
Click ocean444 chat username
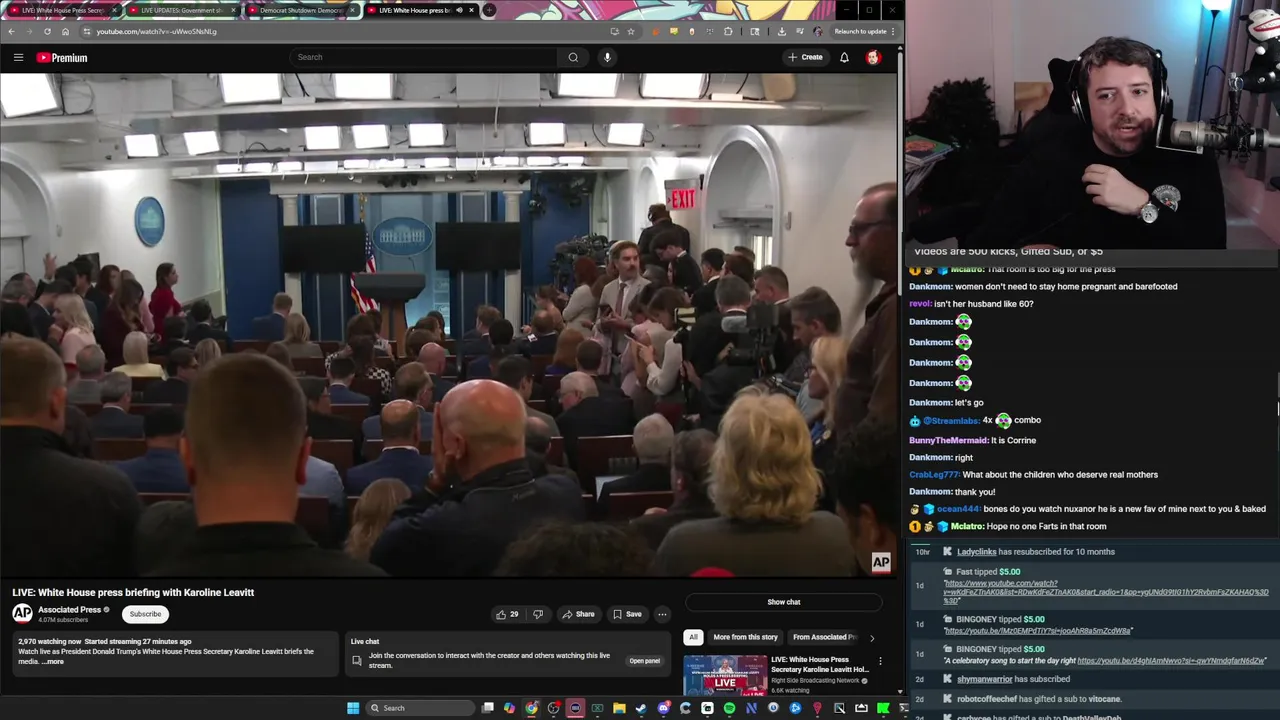pos(958,509)
